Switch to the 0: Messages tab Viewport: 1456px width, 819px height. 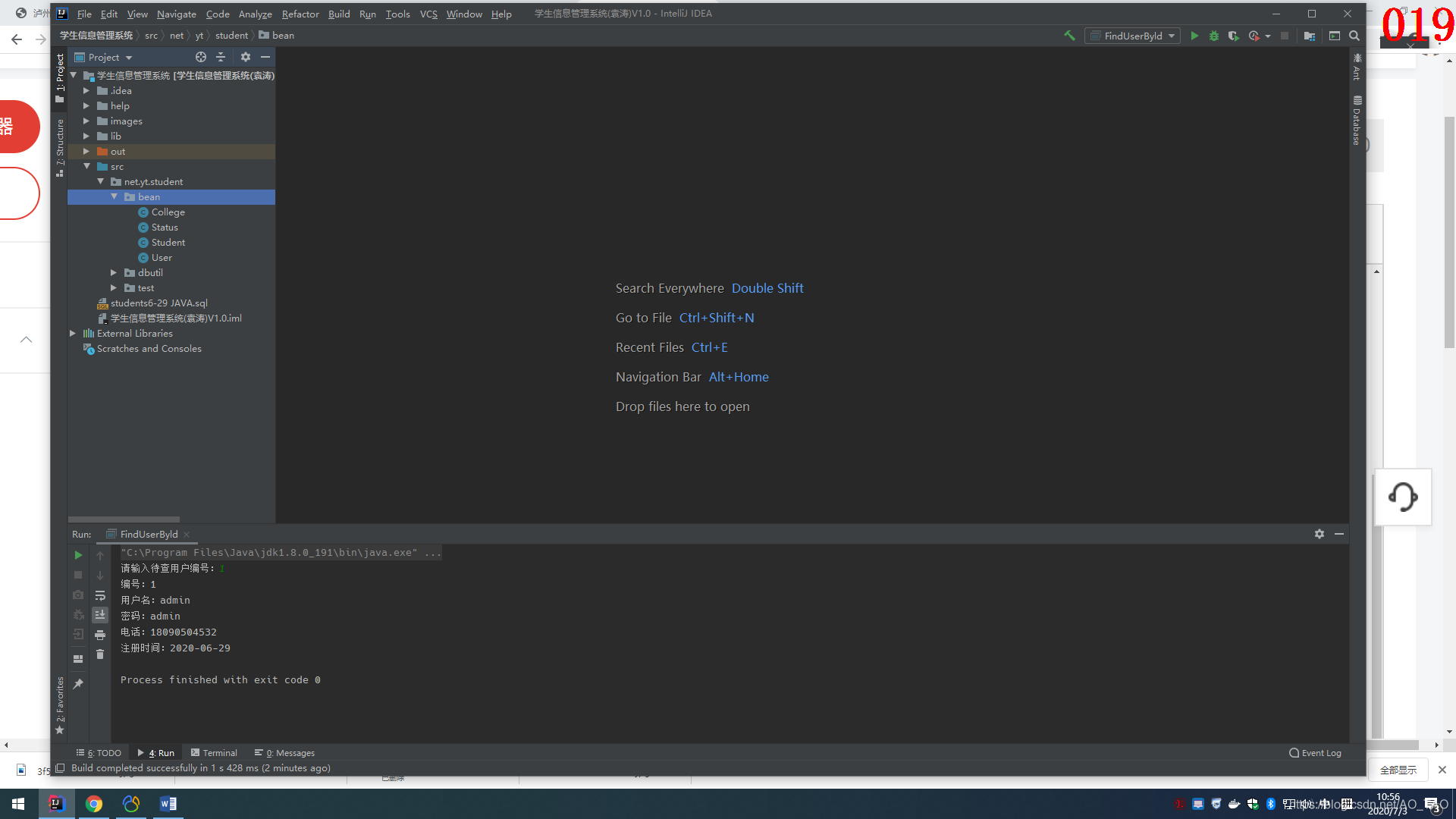(285, 753)
